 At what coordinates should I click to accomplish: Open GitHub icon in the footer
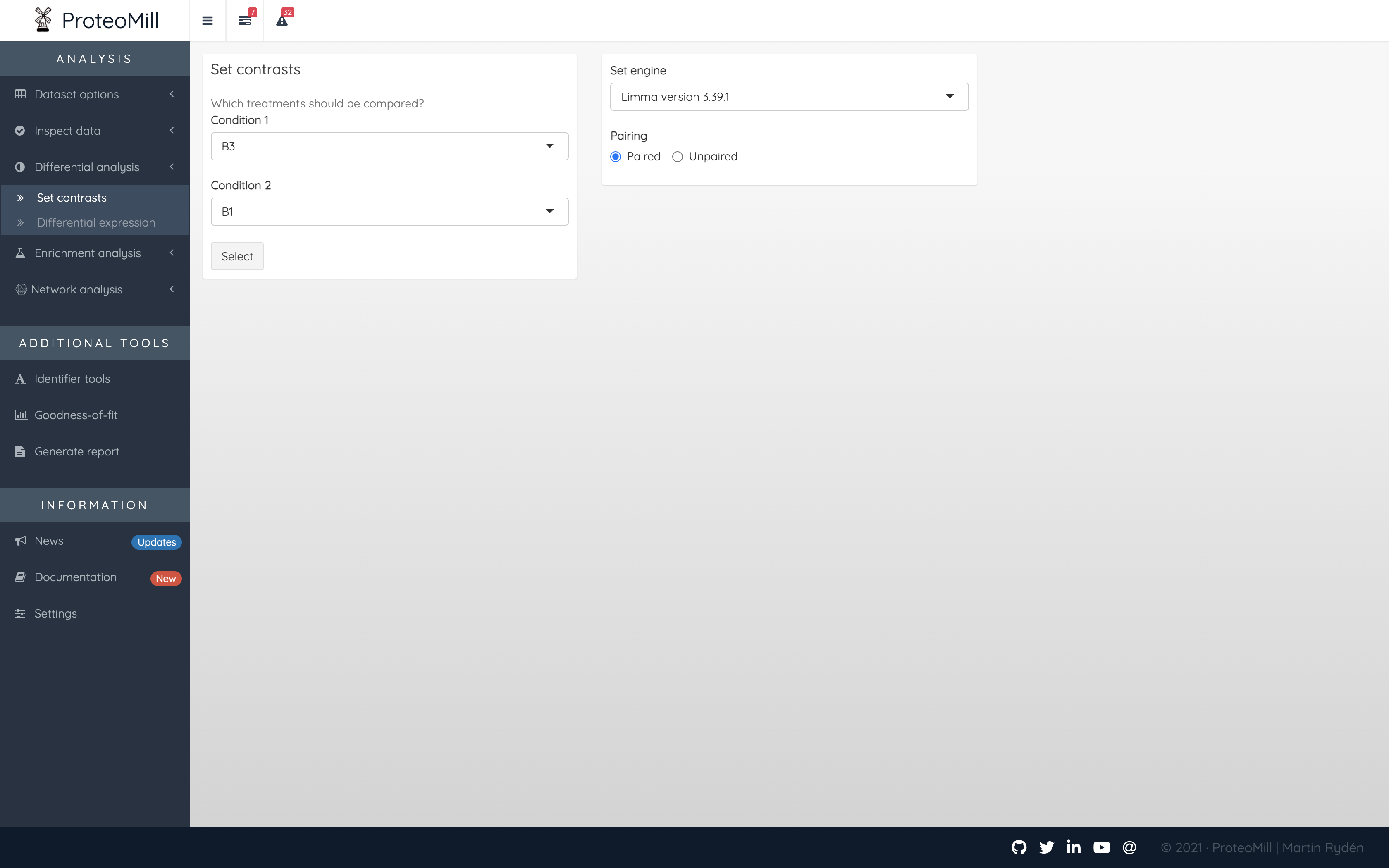tap(1019, 847)
